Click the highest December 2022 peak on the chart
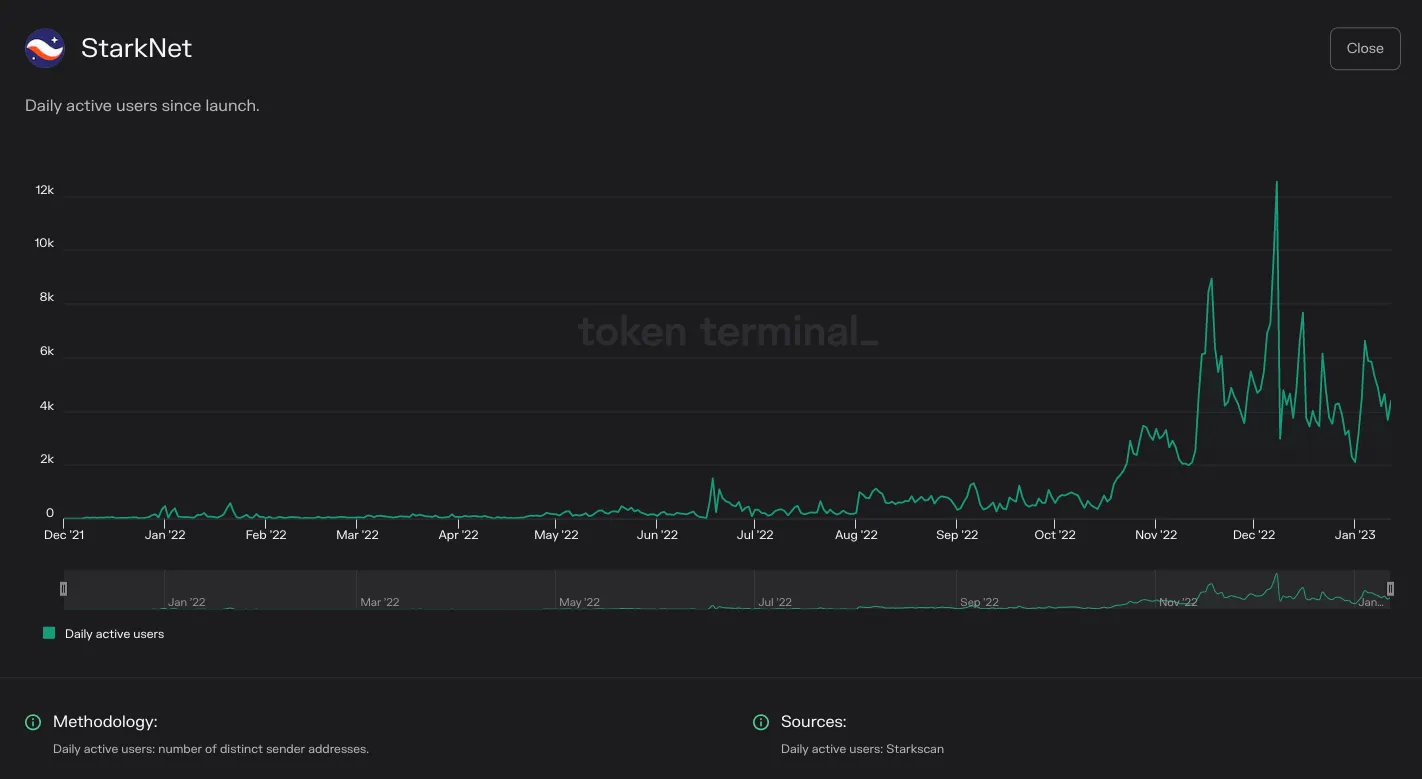Screen dimensions: 1422x779 click(x=1276, y=183)
